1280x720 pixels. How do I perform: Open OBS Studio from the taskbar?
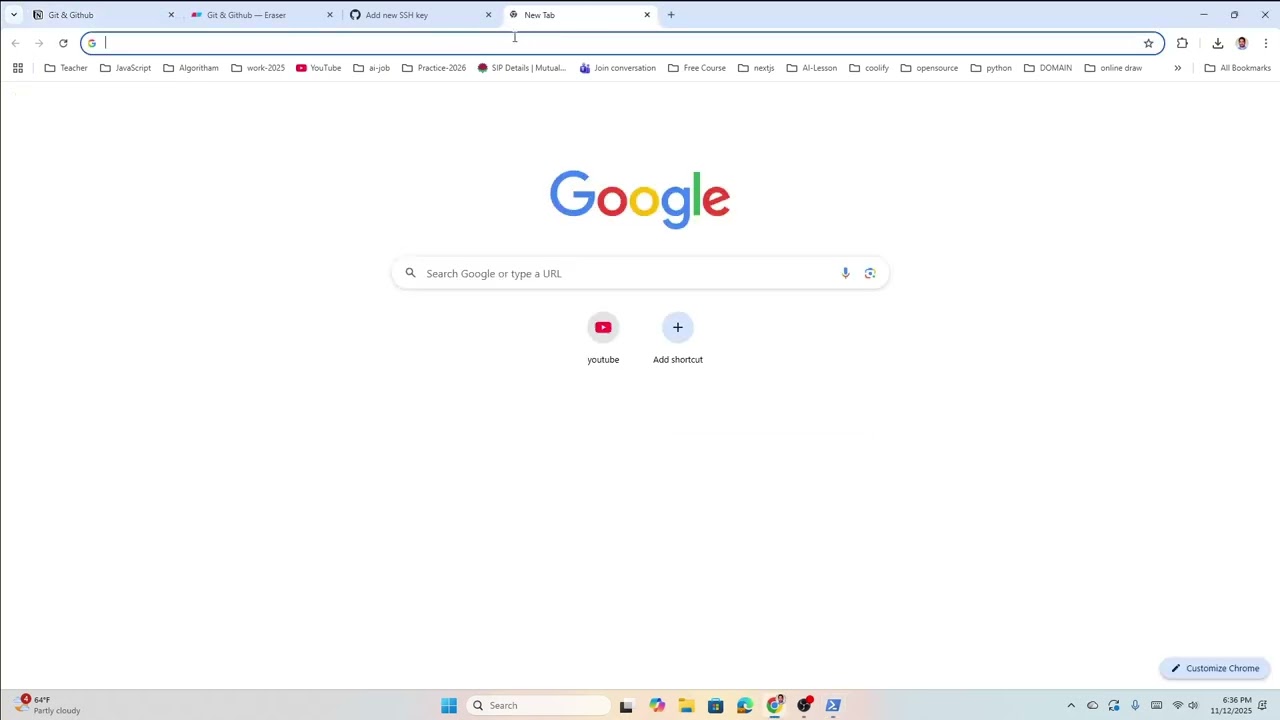pos(804,705)
